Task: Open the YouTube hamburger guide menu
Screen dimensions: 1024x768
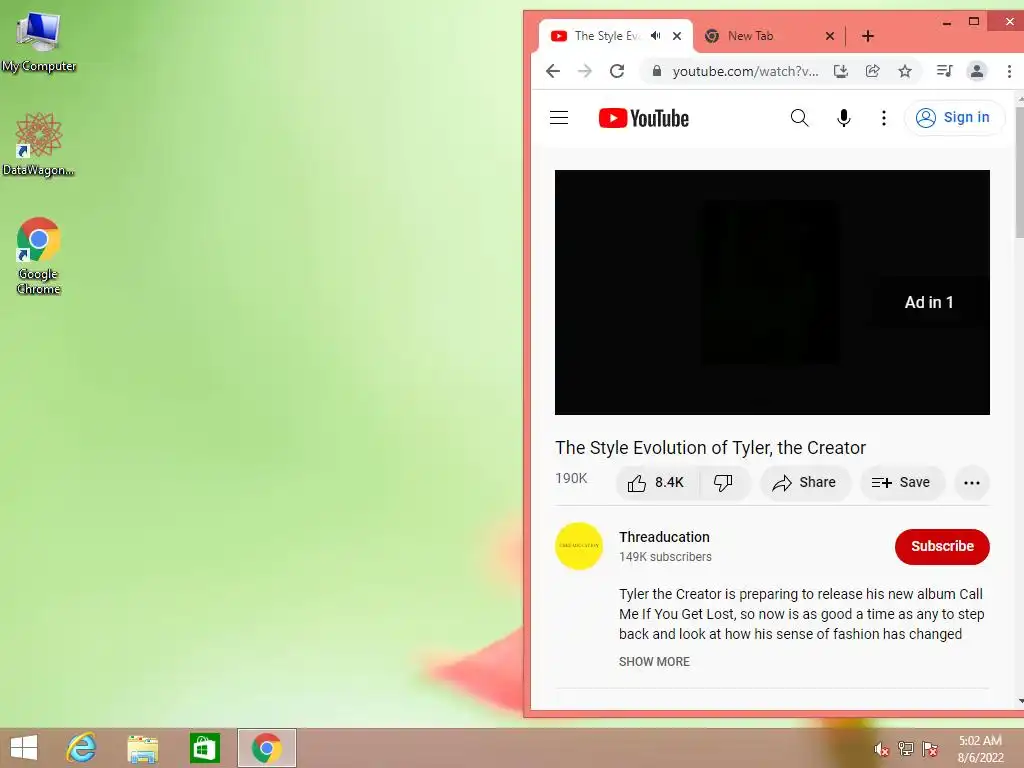Action: [559, 118]
